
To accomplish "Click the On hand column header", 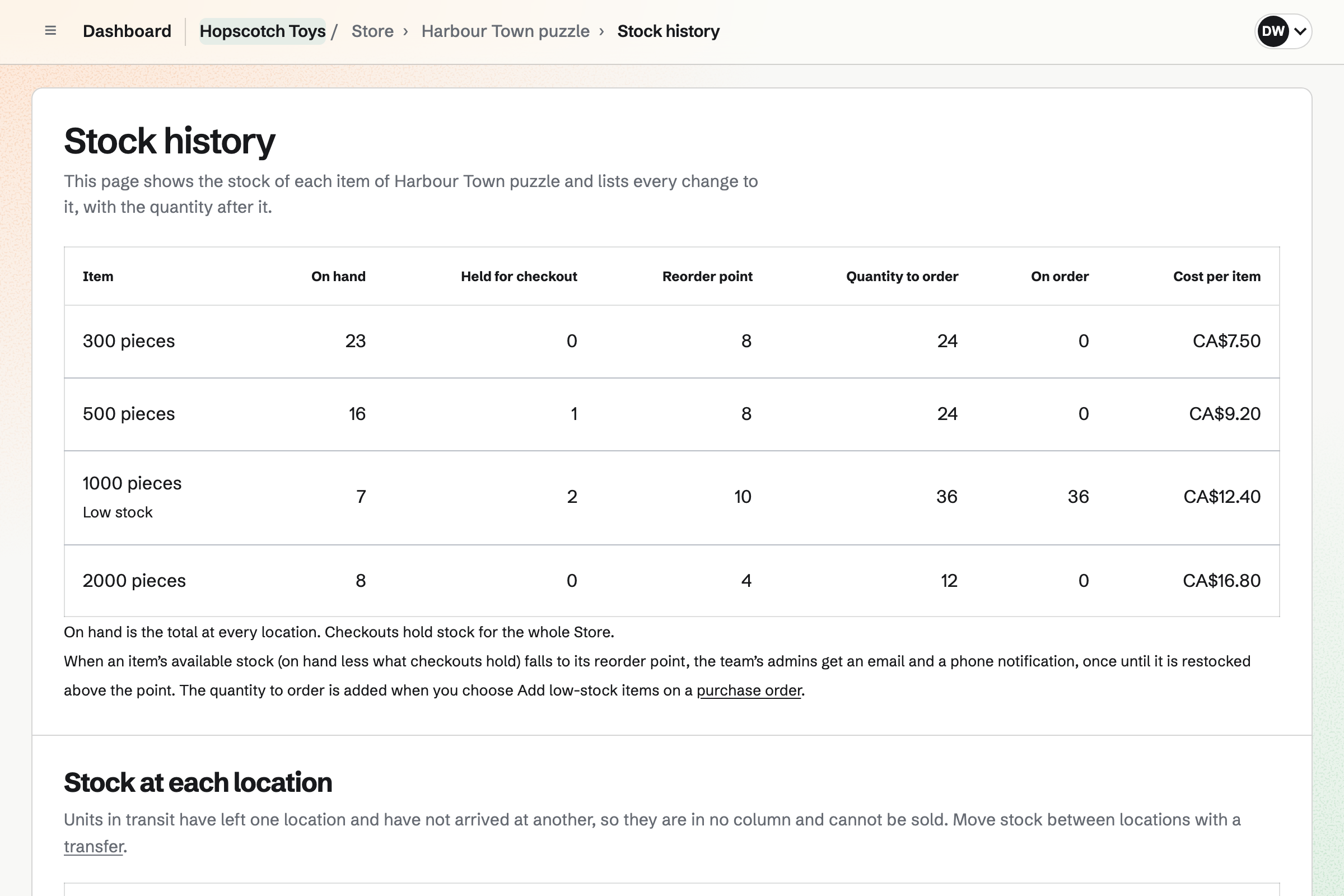I will pos(338,277).
